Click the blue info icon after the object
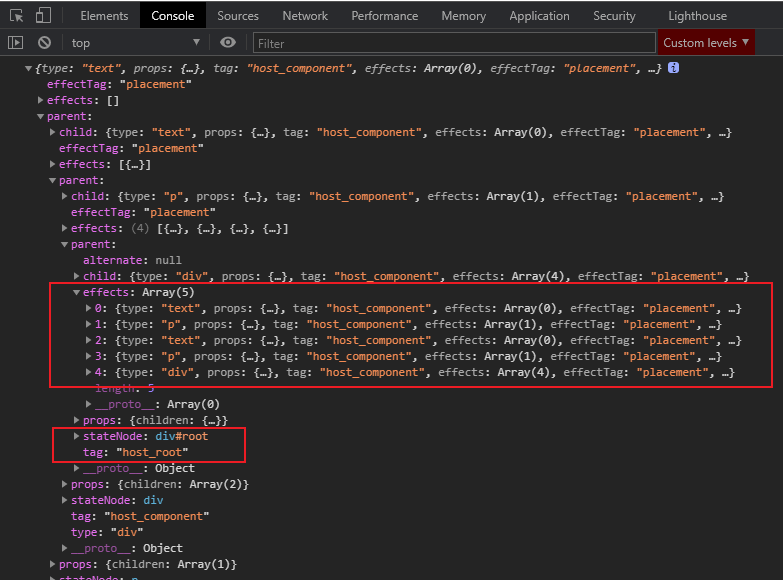This screenshot has width=783, height=580. [673, 68]
